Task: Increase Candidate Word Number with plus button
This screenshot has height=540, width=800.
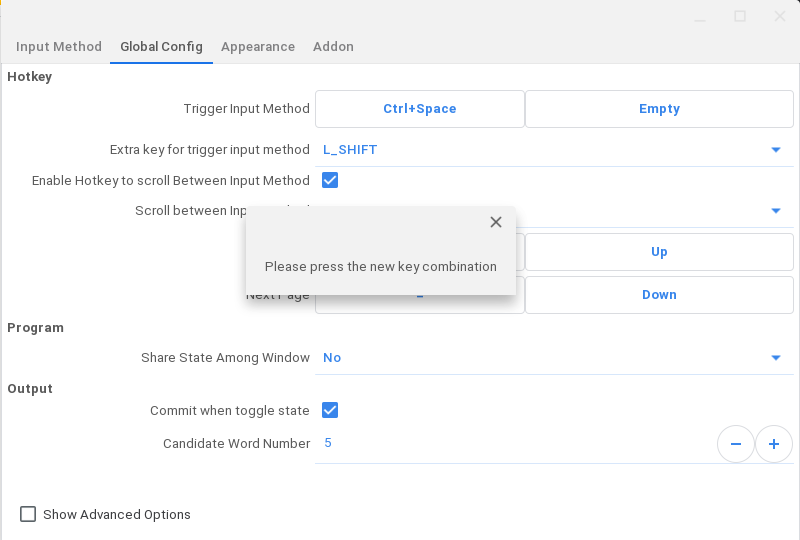Action: tap(773, 443)
